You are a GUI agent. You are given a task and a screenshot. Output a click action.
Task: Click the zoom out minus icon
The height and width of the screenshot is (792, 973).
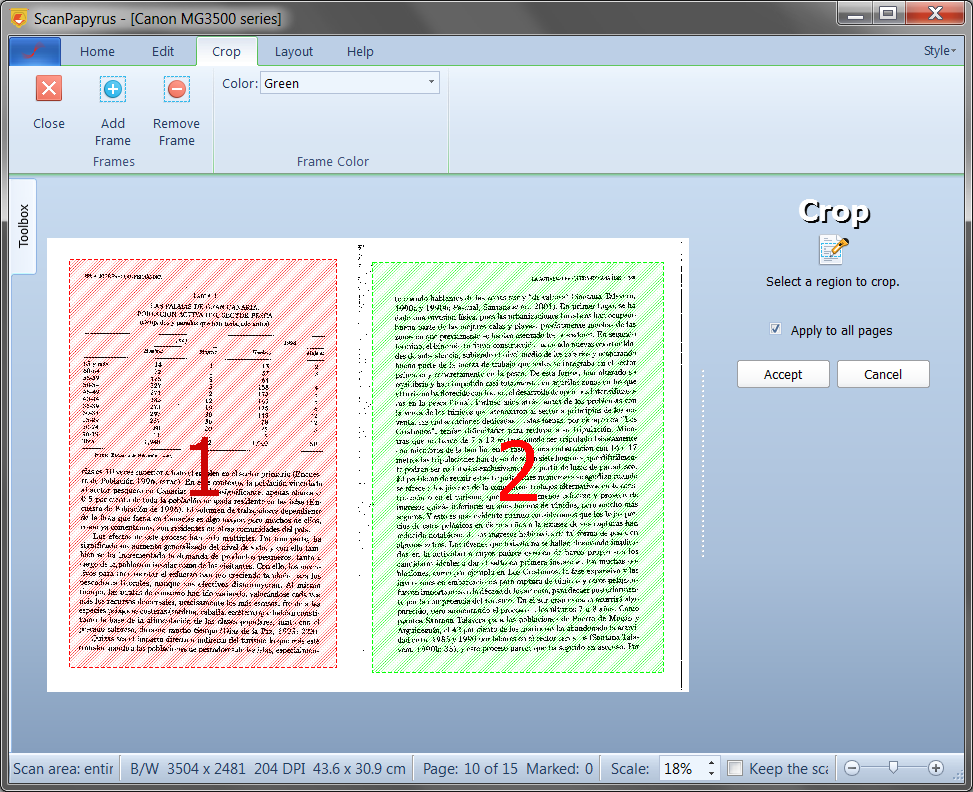click(852, 768)
